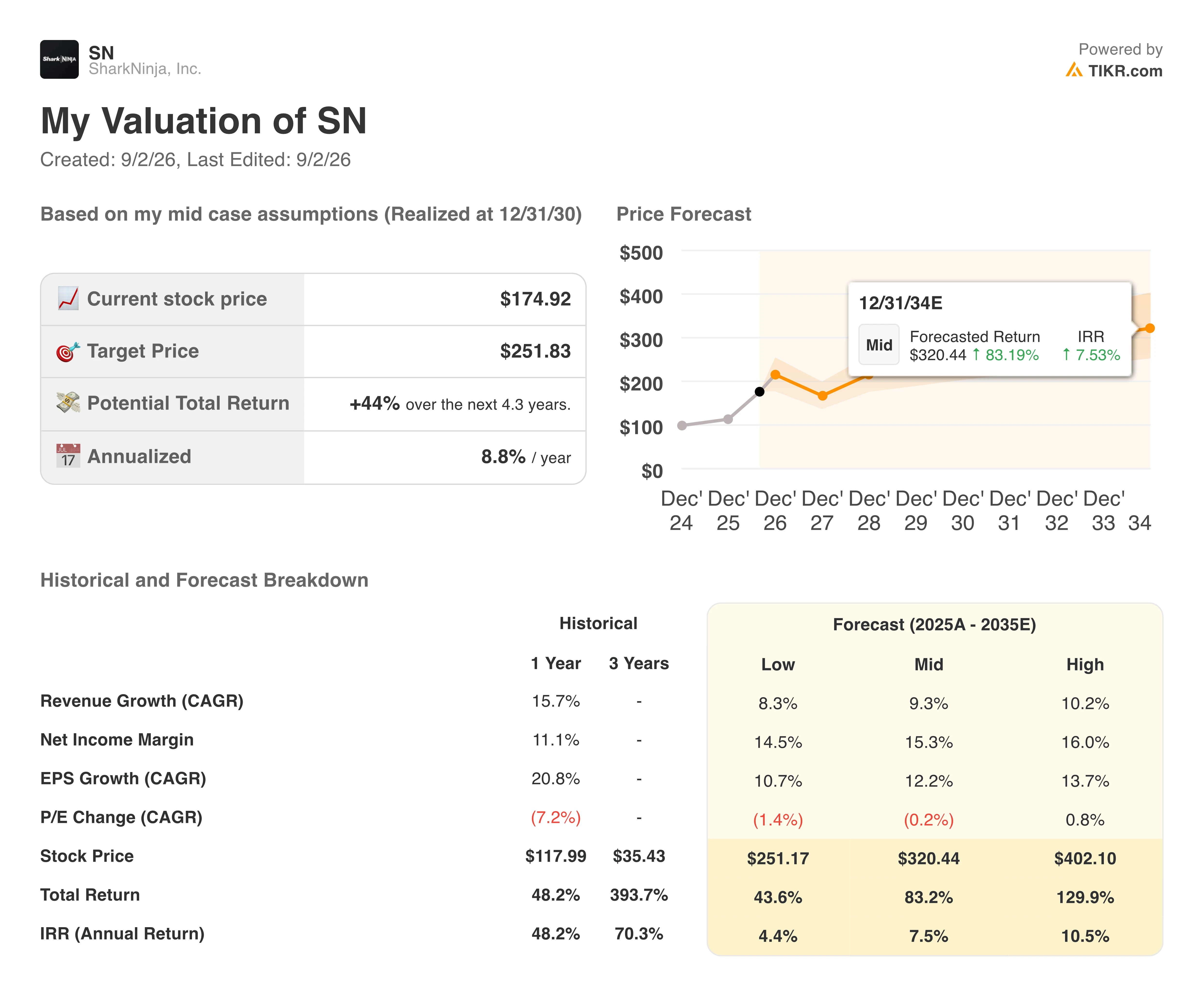Click the TIKR.com logo mark
This screenshot has width=1204, height=981.
click(x=1074, y=70)
